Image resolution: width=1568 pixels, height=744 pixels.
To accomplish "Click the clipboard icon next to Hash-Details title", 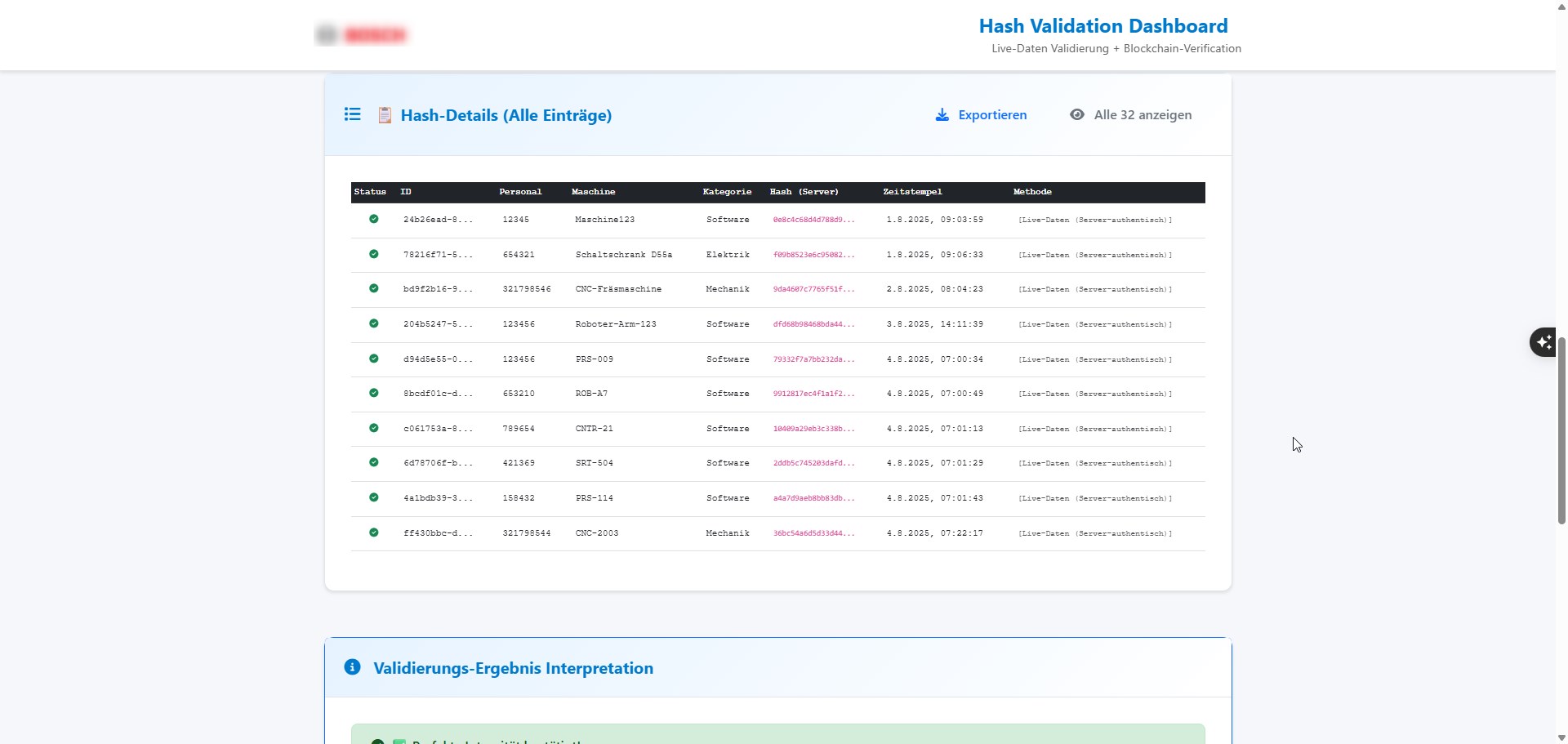I will (384, 114).
